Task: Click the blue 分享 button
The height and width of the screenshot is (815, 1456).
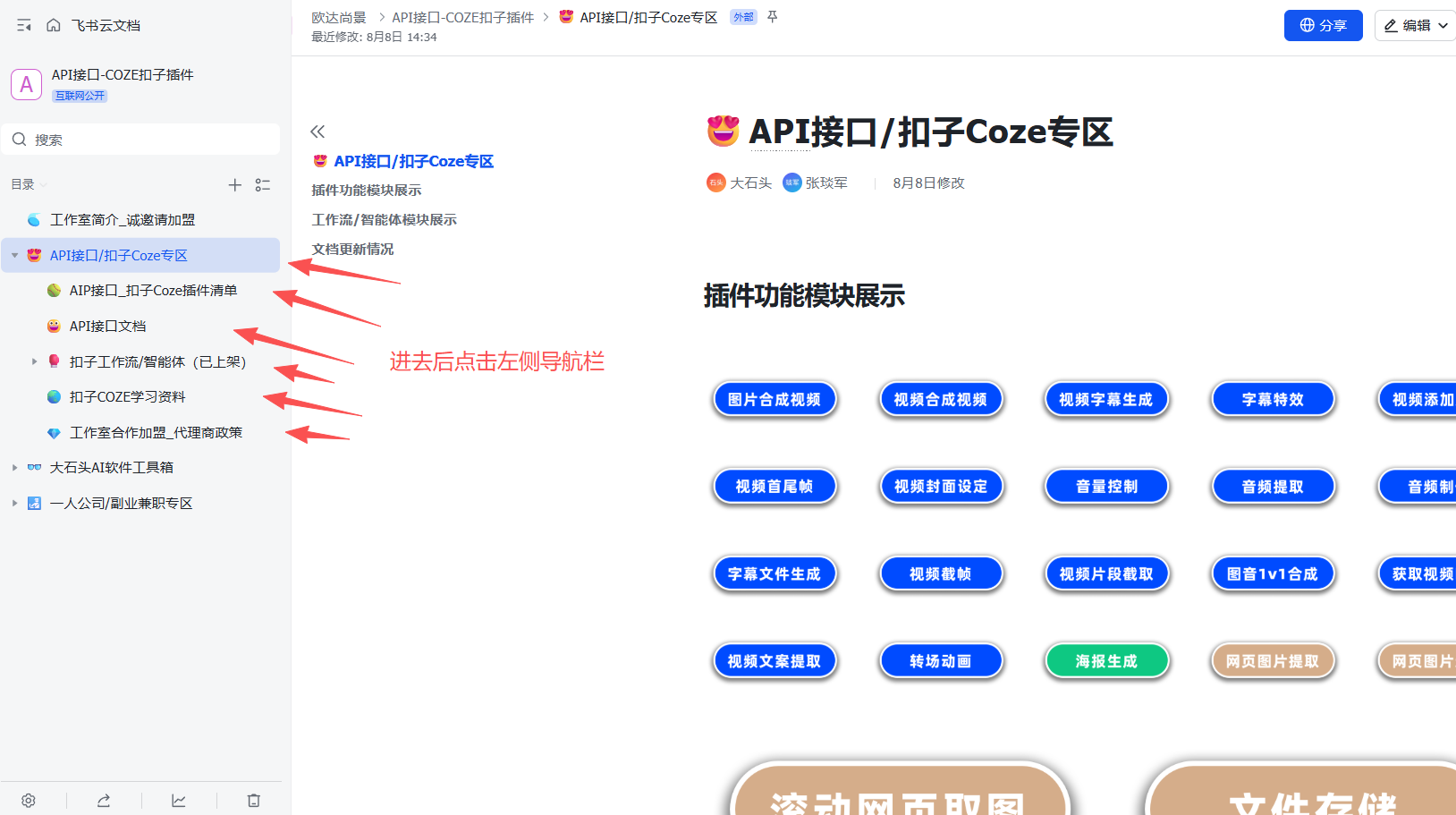Action: [x=1323, y=26]
